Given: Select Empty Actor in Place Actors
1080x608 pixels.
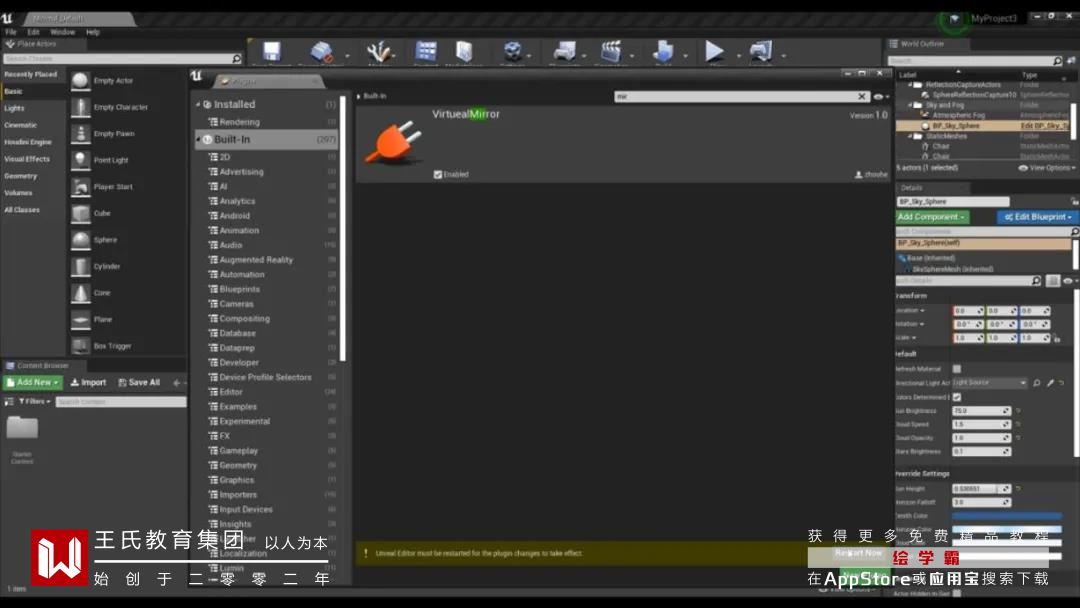Looking at the screenshot, I should pyautogui.click(x=114, y=81).
